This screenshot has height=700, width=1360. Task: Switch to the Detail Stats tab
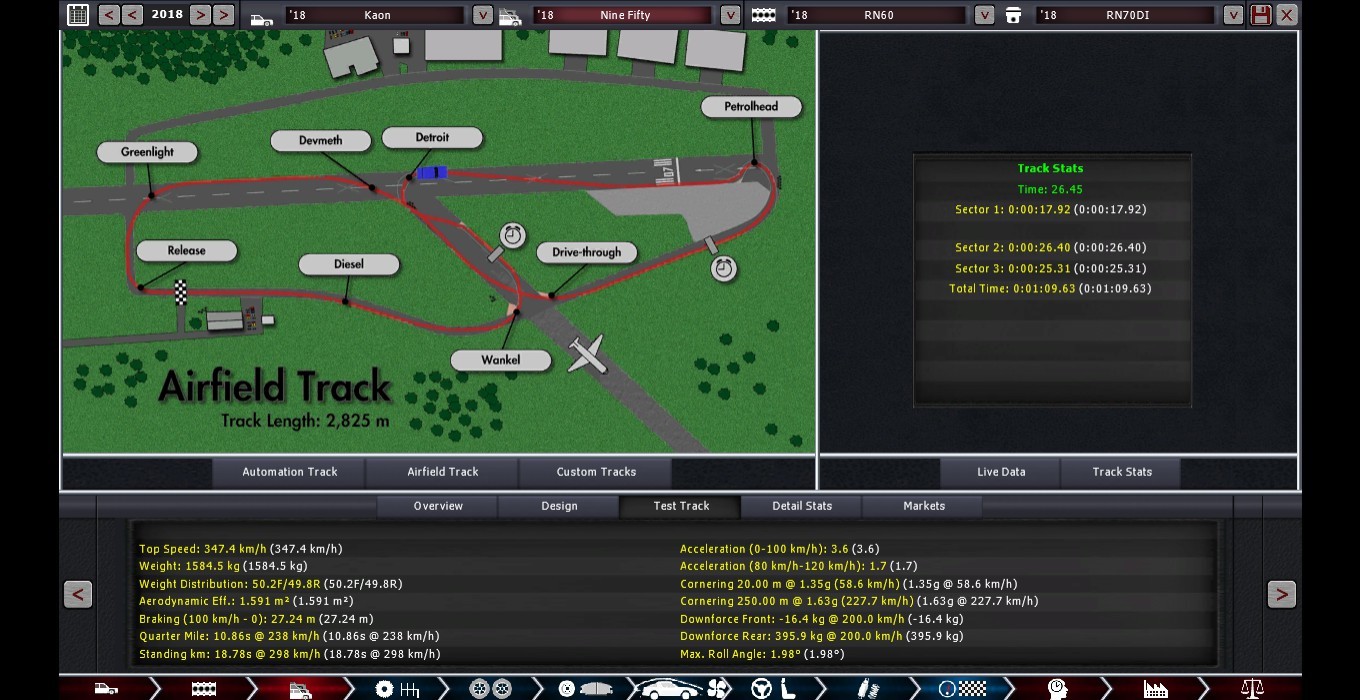pyautogui.click(x=801, y=506)
